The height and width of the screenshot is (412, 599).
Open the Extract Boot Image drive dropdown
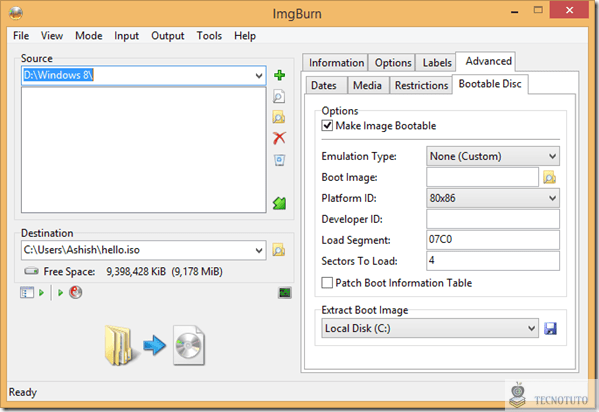tap(430, 328)
